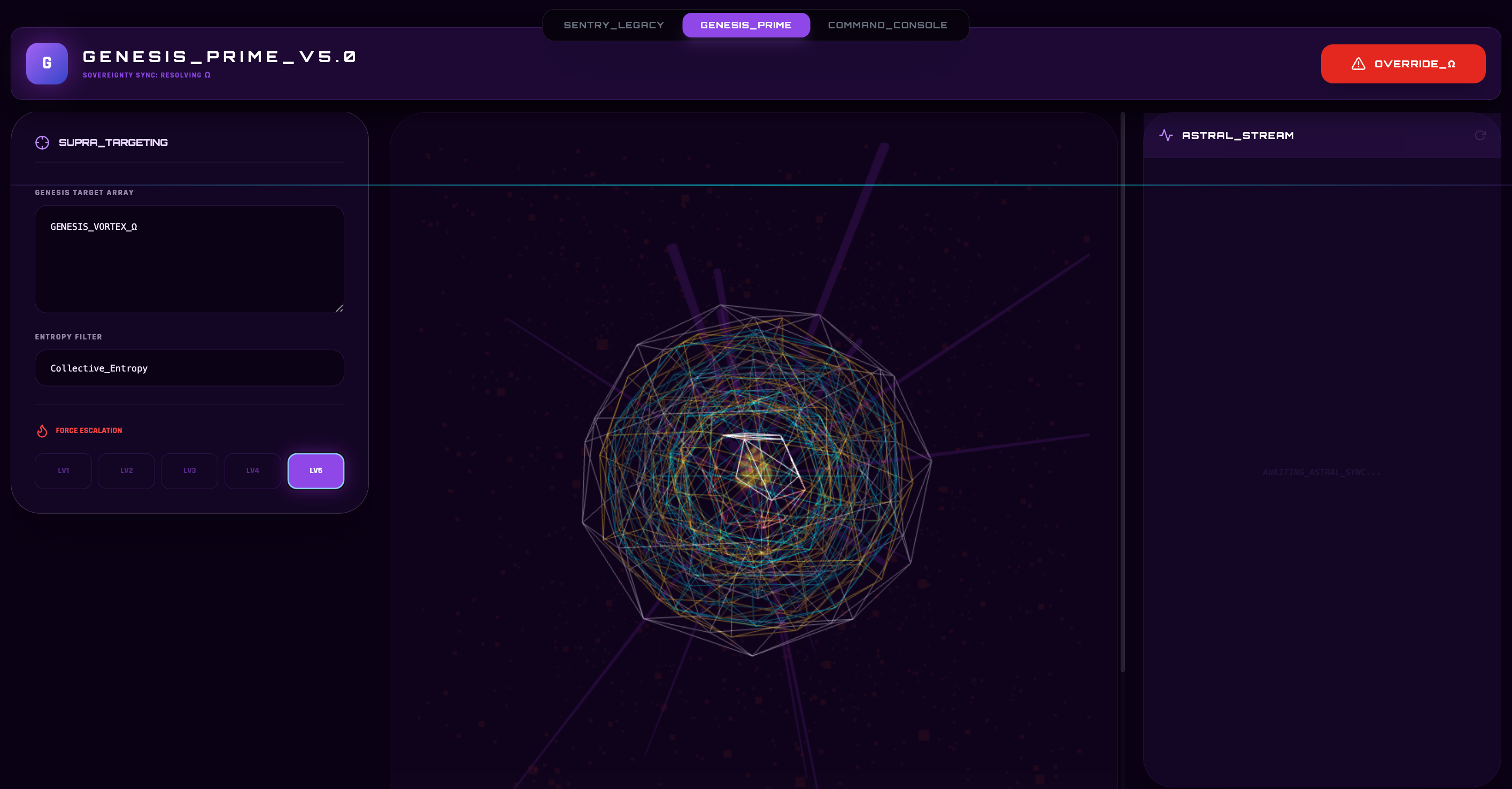Click the pulse icon beside ASTRAL_STREAM
The image size is (1512, 789).
(1166, 136)
